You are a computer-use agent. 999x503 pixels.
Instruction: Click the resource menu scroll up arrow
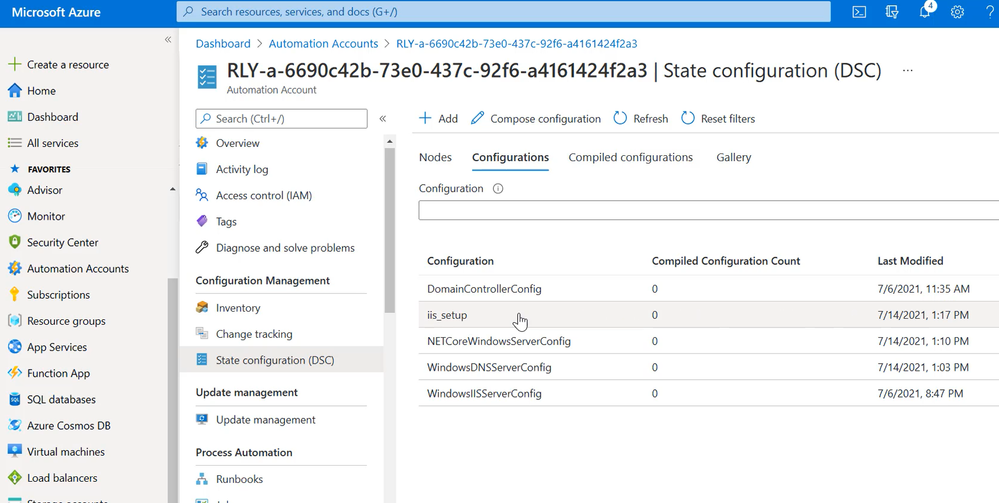[x=390, y=141]
